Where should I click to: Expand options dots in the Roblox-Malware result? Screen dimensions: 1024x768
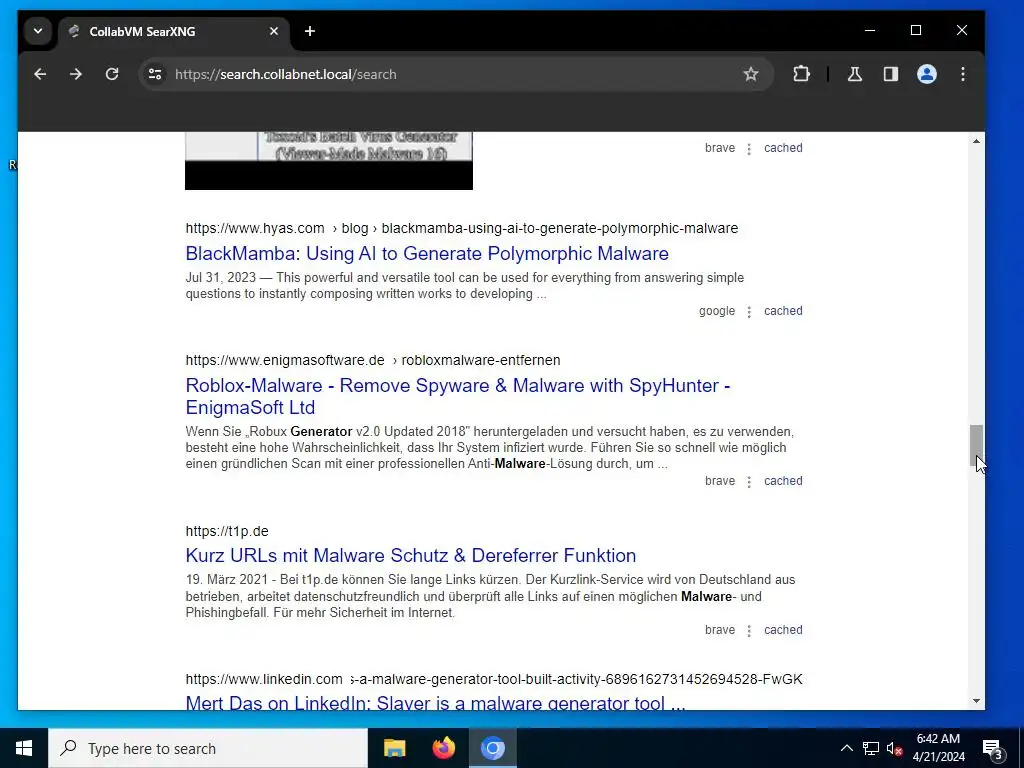point(749,481)
